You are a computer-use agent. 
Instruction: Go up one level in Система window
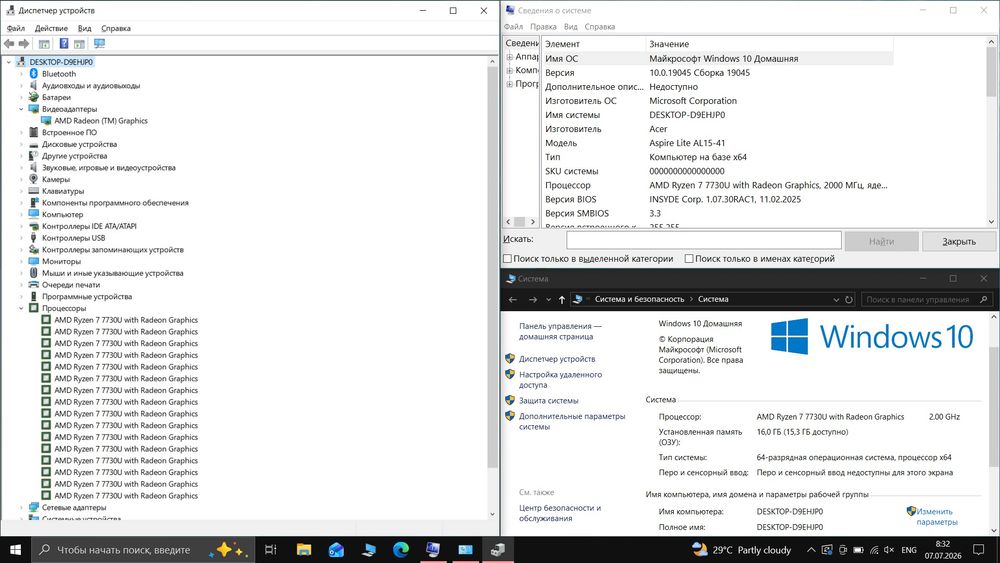tap(561, 299)
